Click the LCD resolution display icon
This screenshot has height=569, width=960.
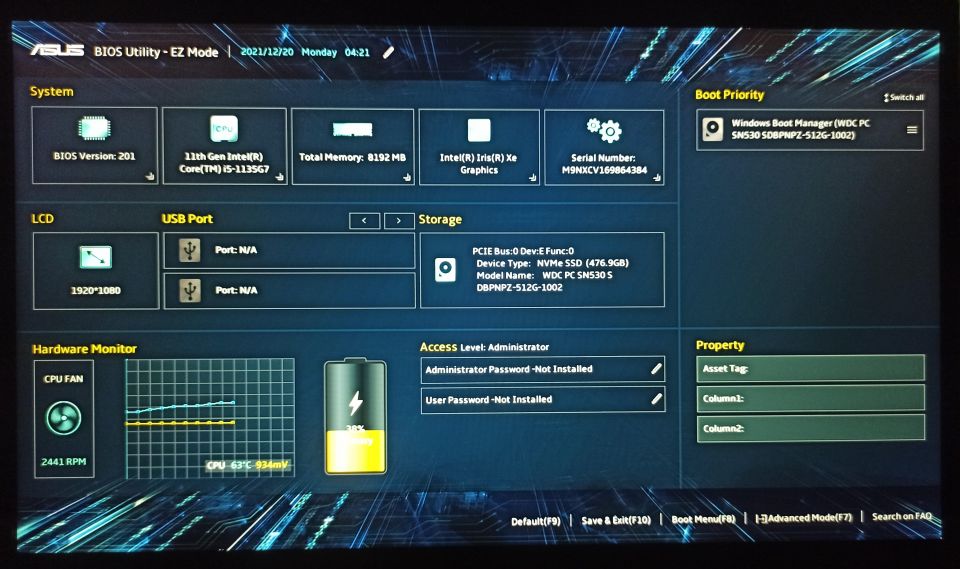tap(96, 257)
